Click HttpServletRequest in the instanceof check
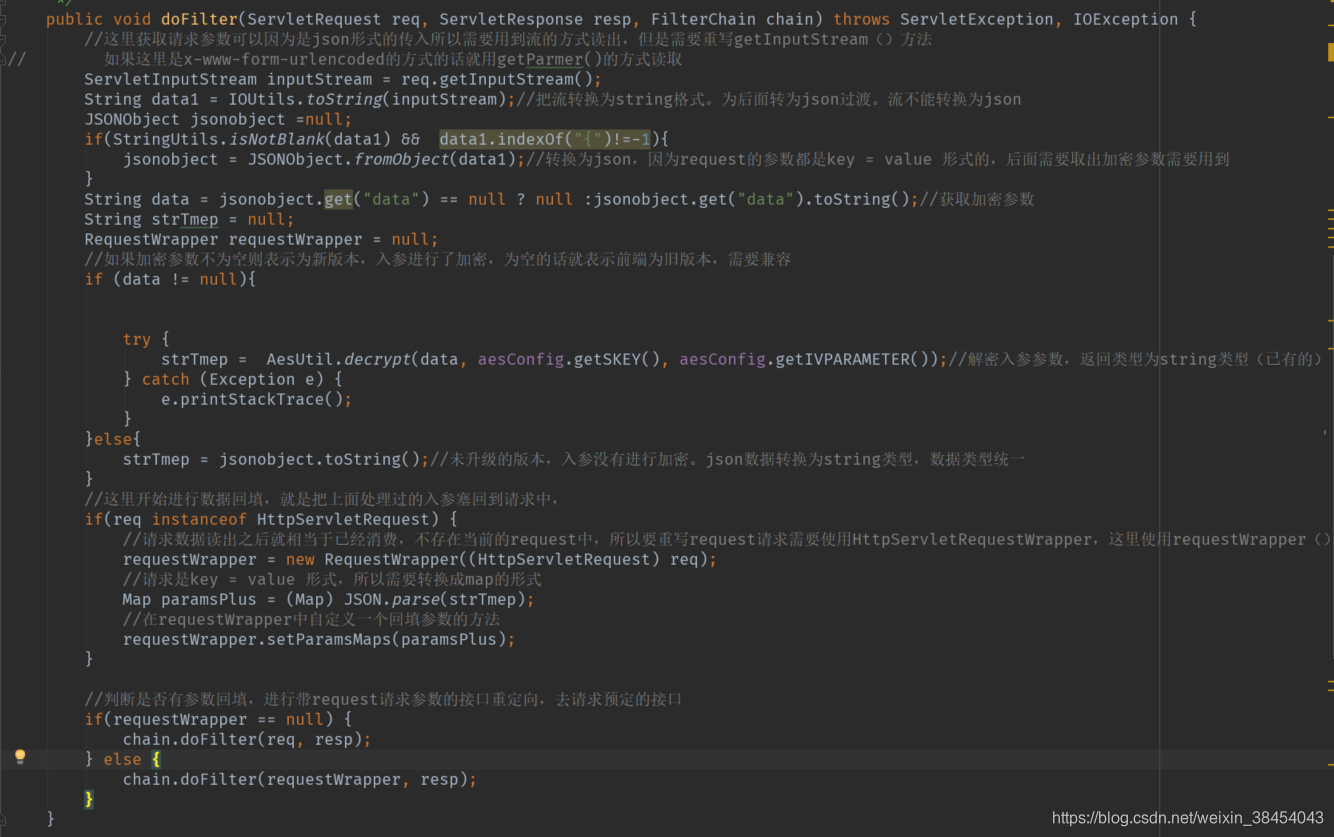 (x=343, y=519)
